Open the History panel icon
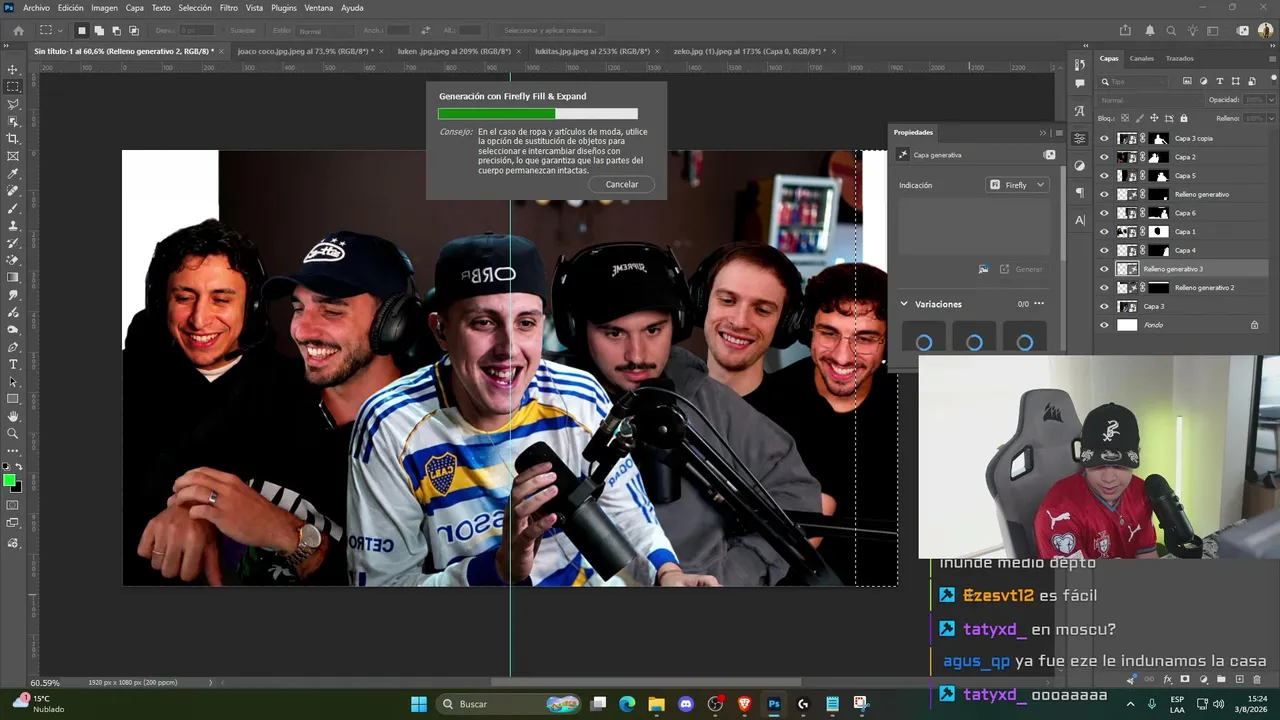Image resolution: width=1280 pixels, height=720 pixels. coord(1080,65)
